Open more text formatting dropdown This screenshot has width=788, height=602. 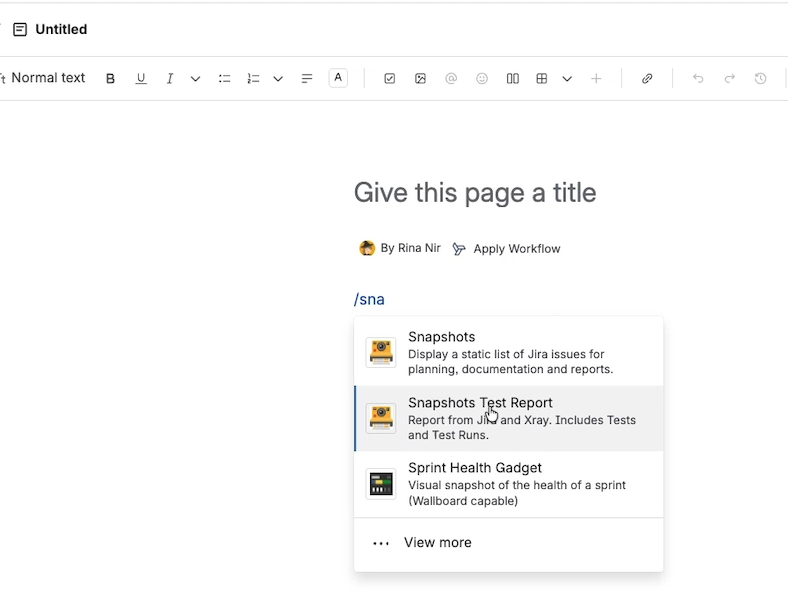tap(195, 78)
